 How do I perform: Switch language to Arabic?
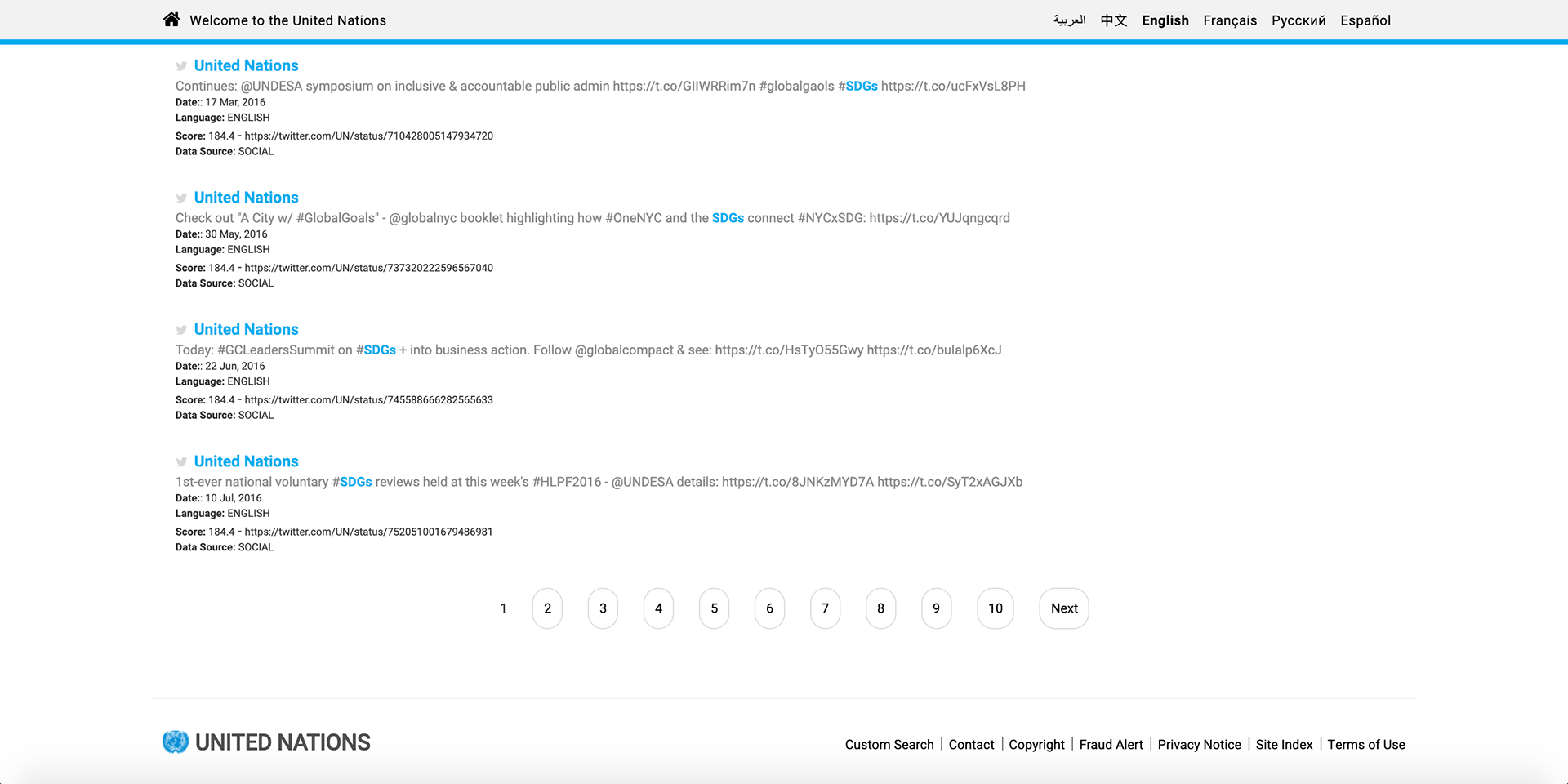tap(1069, 20)
